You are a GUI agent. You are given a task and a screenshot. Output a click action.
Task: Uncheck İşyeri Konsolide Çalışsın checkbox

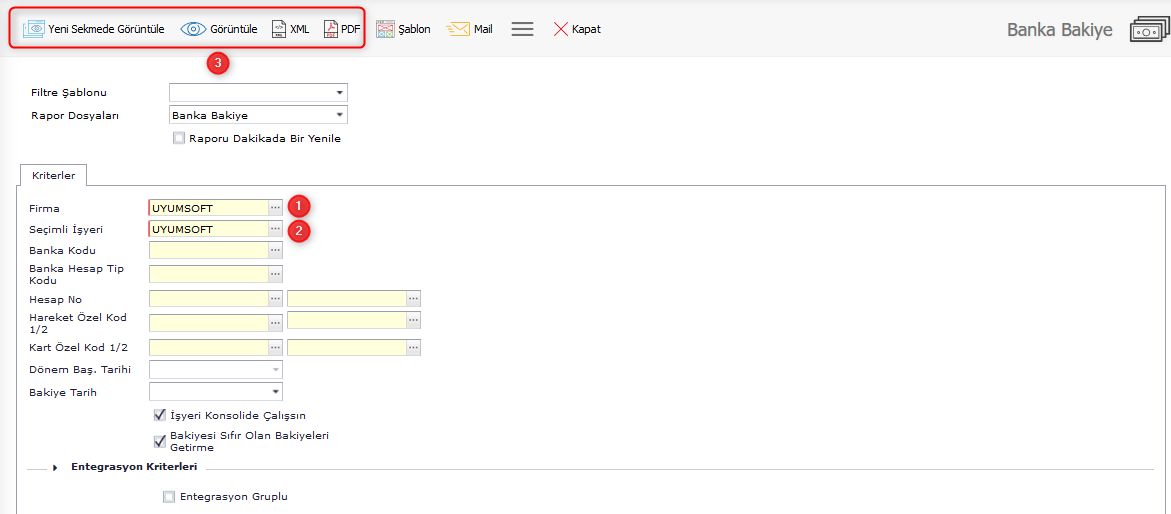(x=160, y=415)
